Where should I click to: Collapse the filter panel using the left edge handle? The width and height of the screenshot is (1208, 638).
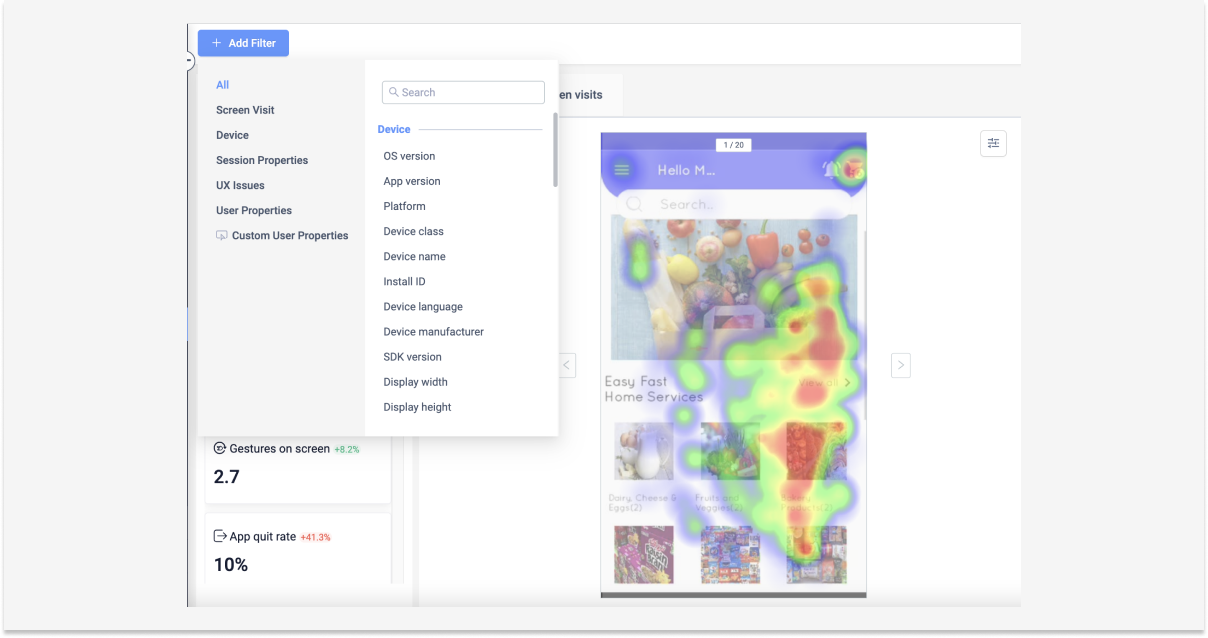pos(188,61)
